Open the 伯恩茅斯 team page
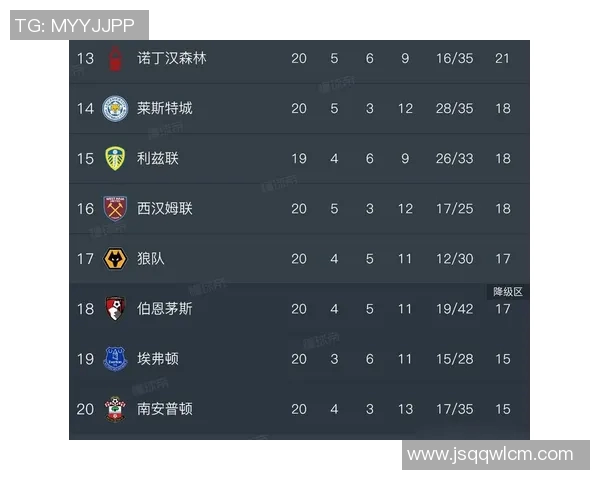Image resolution: width=600 pixels, height=480 pixels. (x=164, y=308)
